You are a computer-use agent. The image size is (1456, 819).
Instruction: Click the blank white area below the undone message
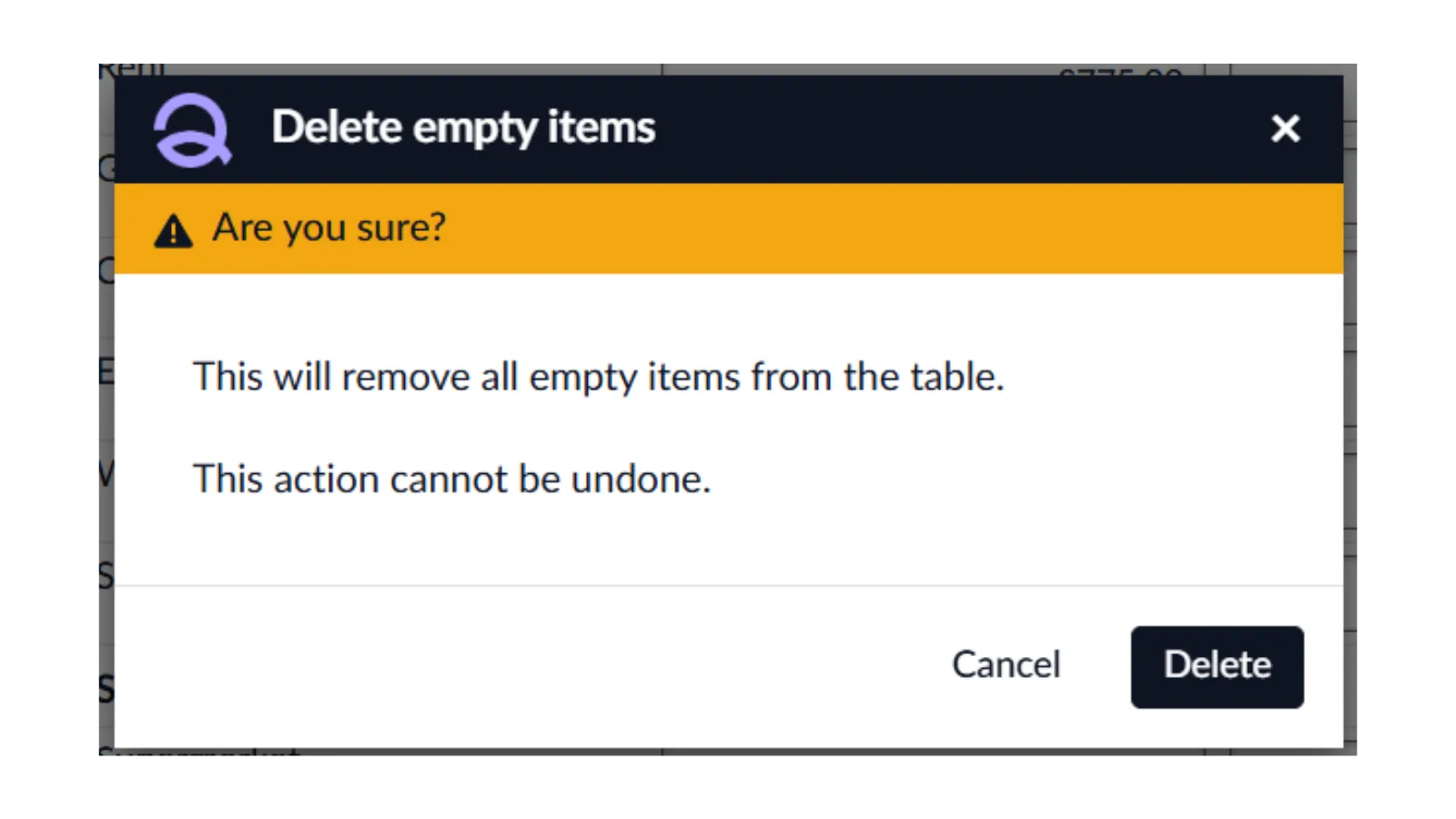tap(728, 541)
